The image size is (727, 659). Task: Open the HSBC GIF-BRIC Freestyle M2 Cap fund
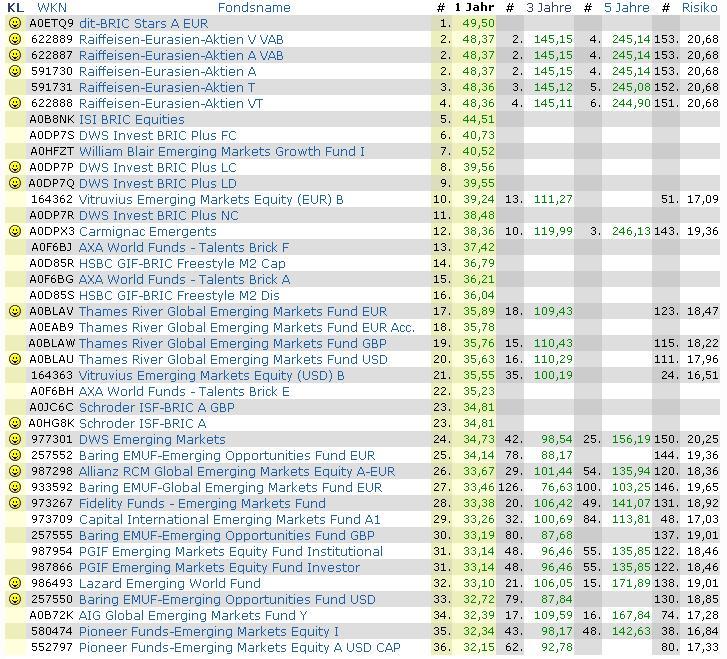[x=182, y=263]
